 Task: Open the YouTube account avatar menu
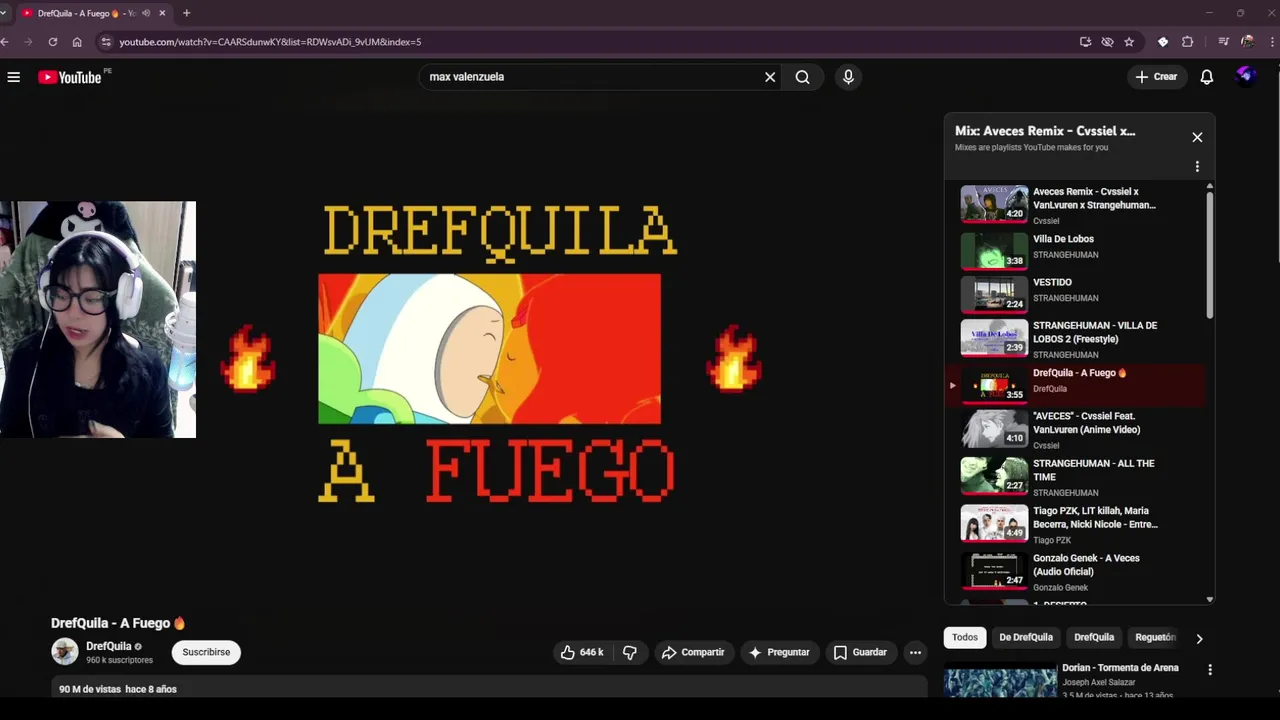(x=1246, y=76)
